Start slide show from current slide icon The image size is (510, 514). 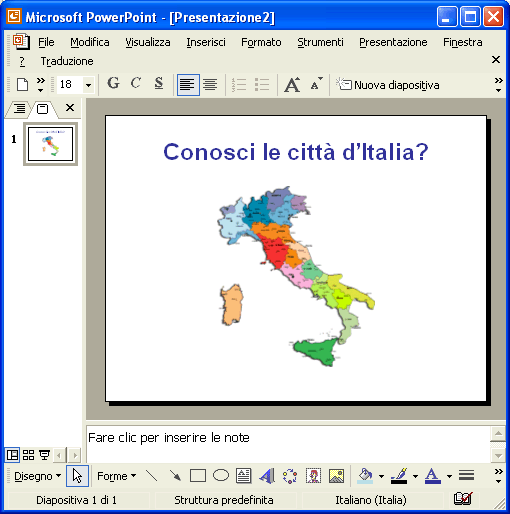coord(44,455)
